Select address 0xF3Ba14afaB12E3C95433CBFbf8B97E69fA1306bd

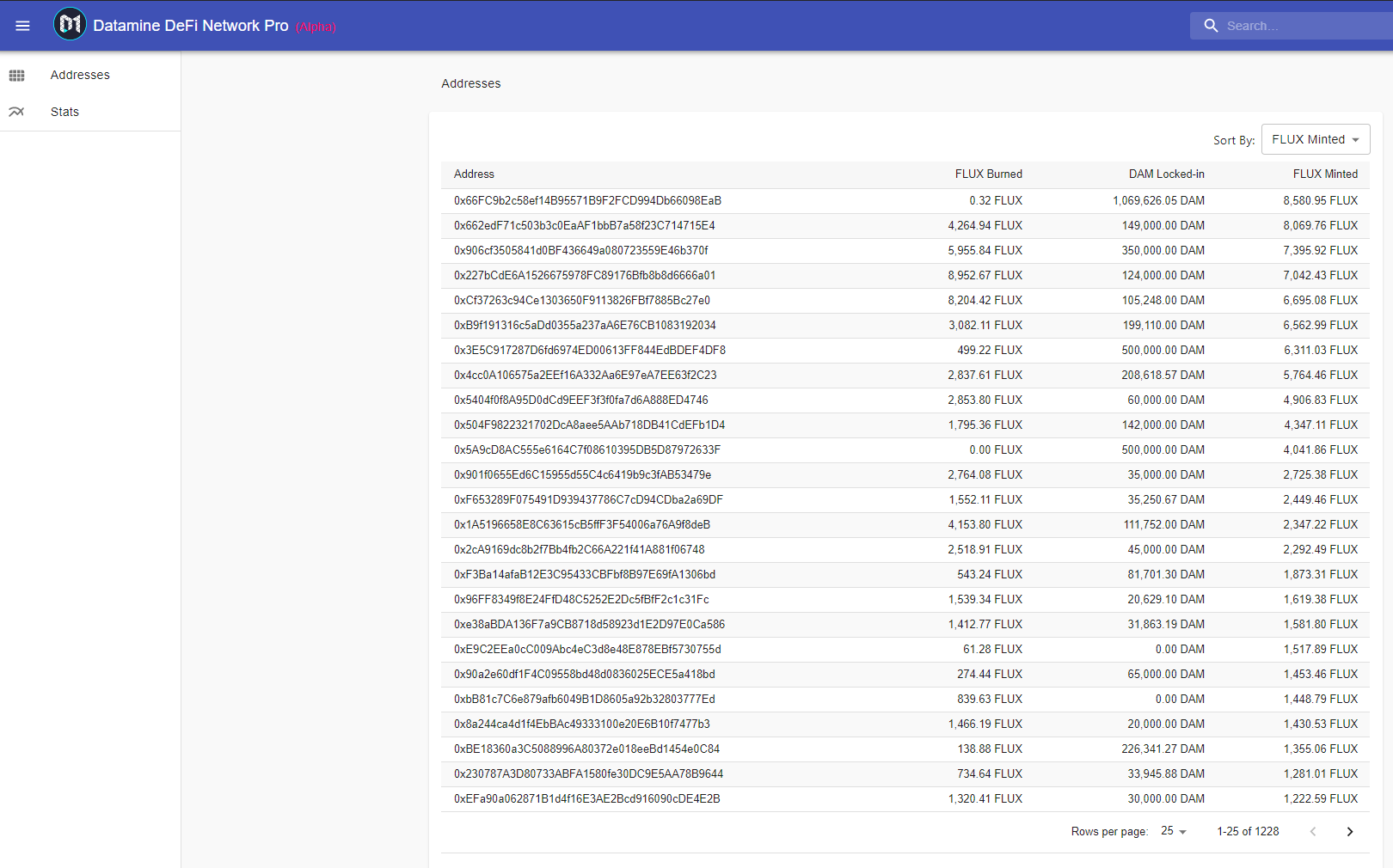pyautogui.click(x=585, y=575)
